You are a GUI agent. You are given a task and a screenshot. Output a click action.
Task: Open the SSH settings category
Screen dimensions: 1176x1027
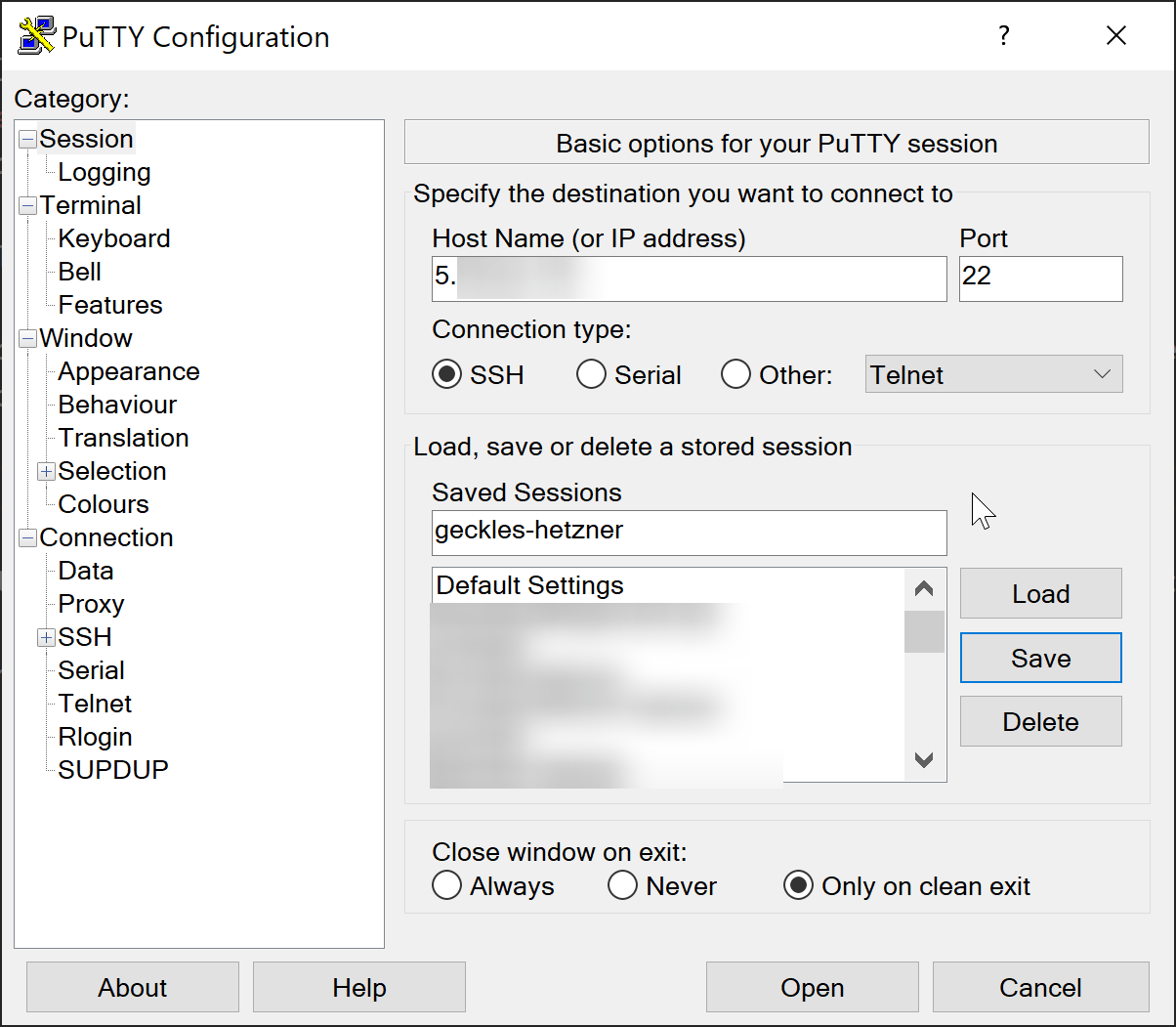tap(85, 637)
